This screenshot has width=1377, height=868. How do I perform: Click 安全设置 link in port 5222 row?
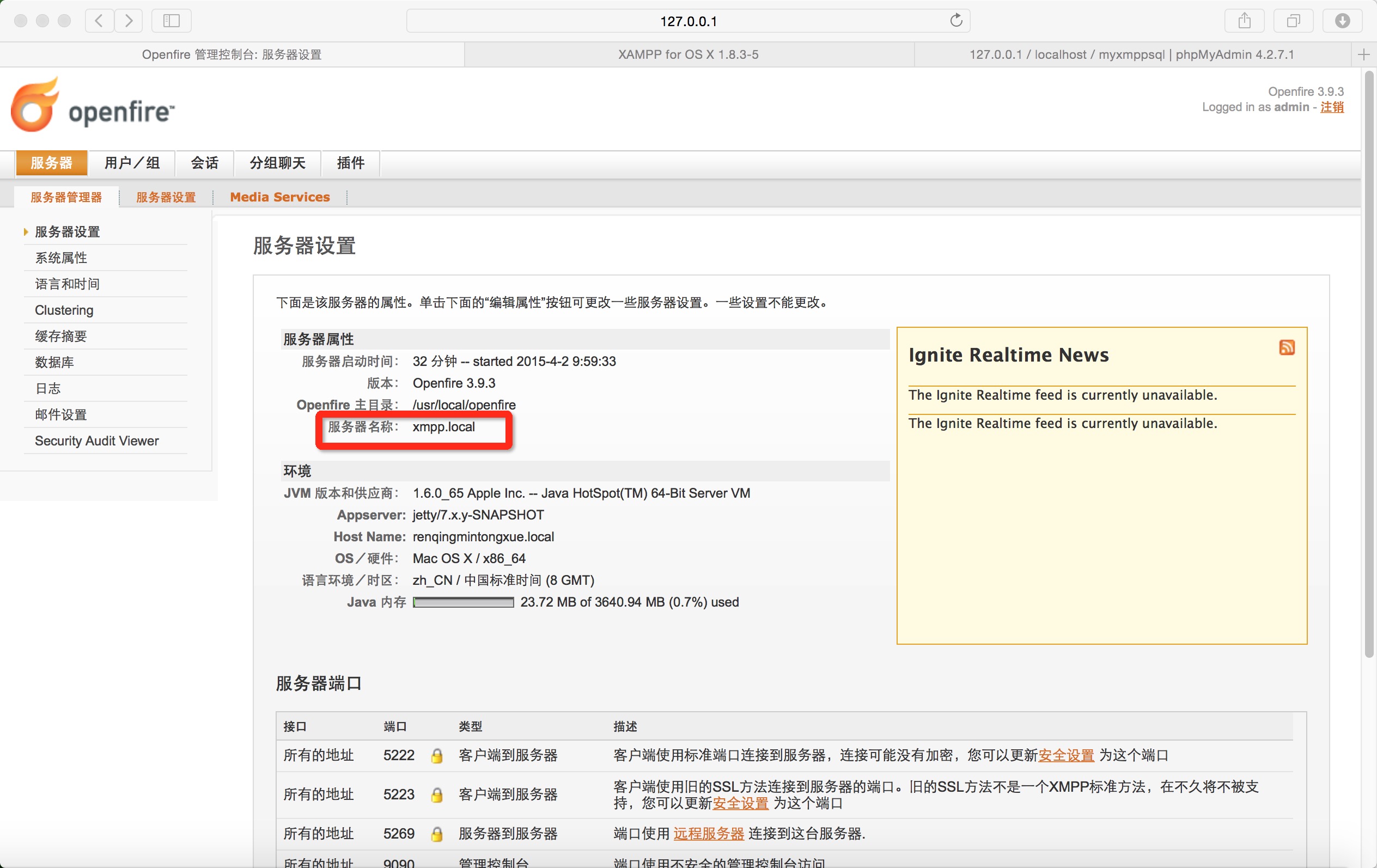click(x=1066, y=755)
